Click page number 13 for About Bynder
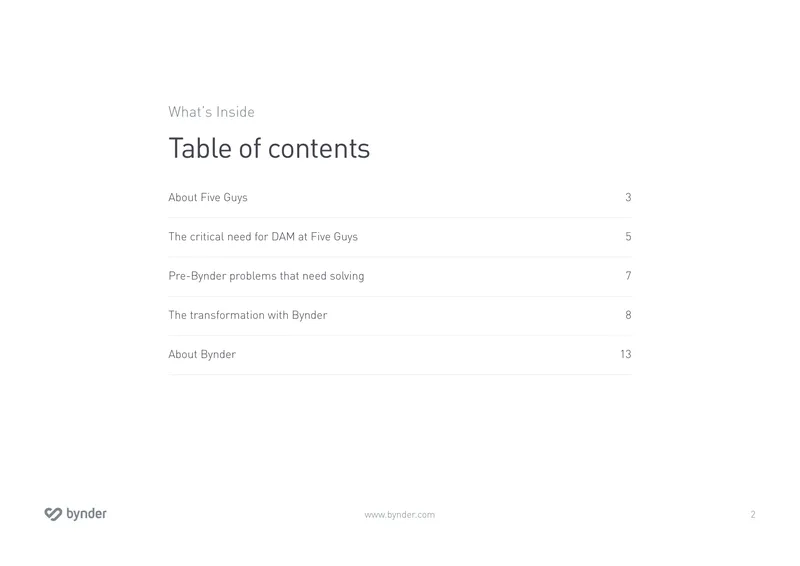Screen dimensions: 800x566 (626, 355)
